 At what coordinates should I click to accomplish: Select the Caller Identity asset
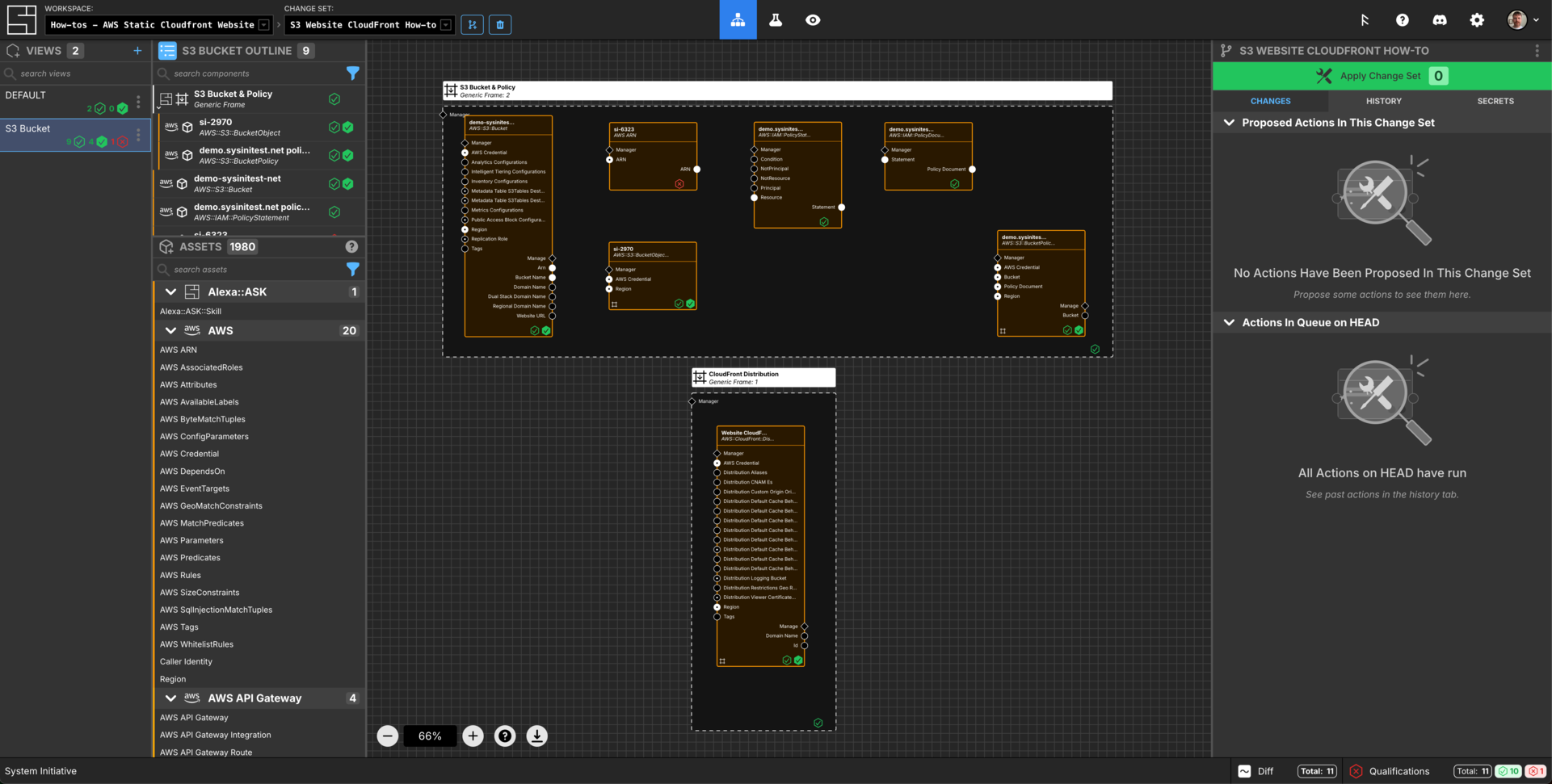point(186,661)
